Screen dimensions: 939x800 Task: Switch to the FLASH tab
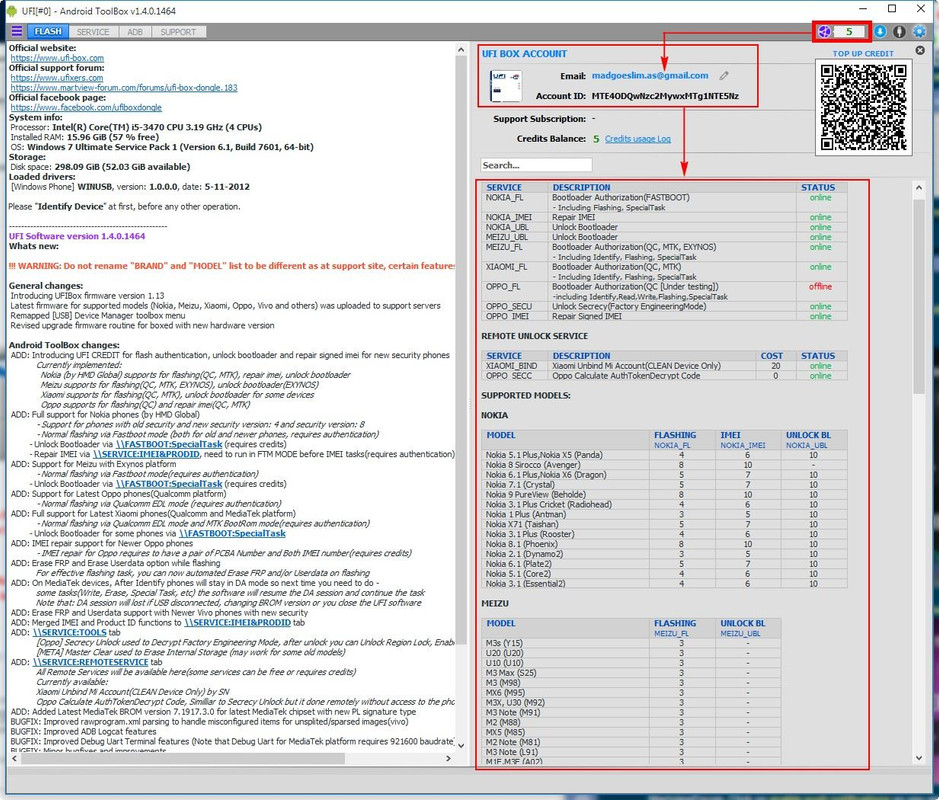click(48, 31)
